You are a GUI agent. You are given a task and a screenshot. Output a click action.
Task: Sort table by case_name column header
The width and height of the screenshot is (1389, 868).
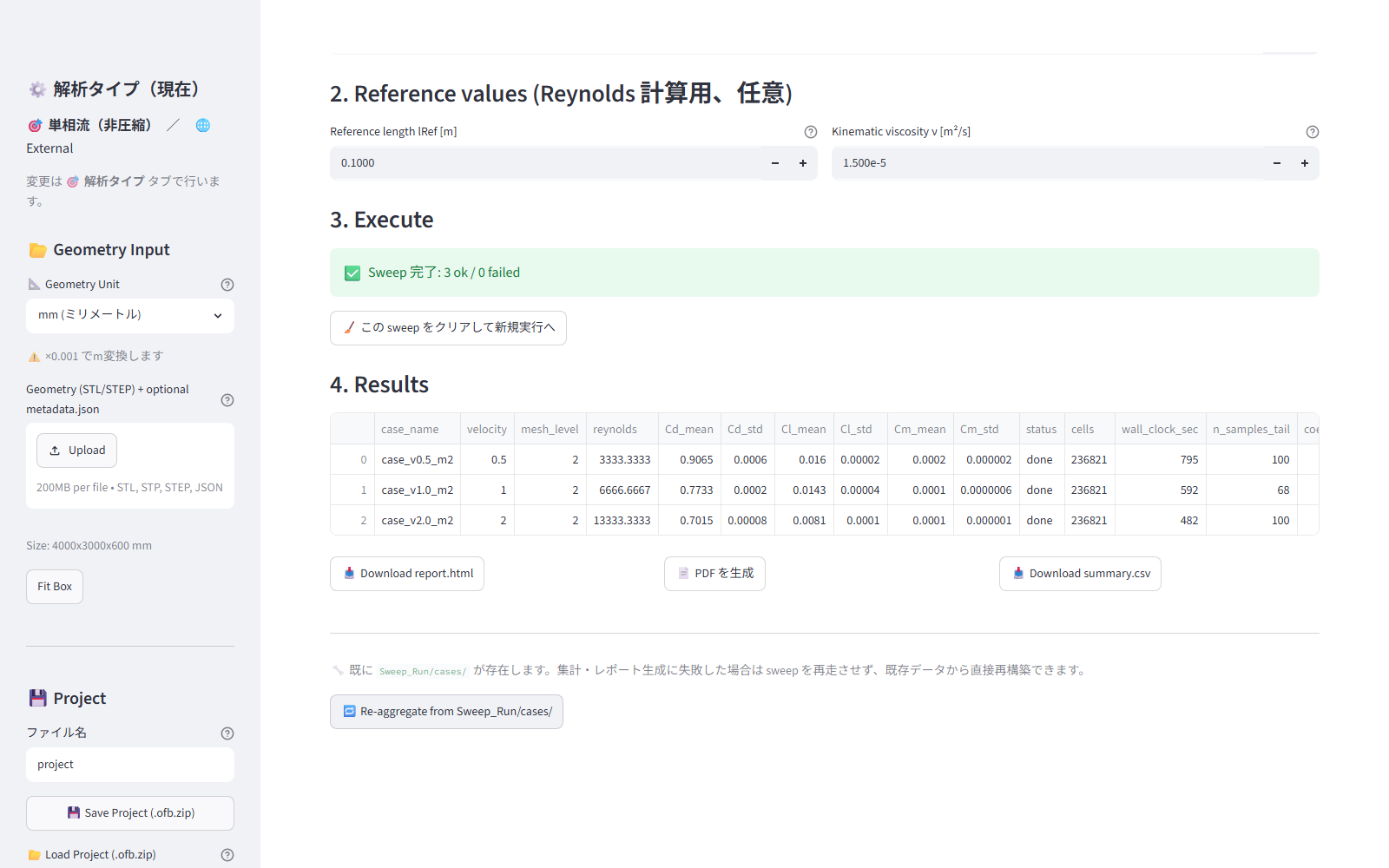pyautogui.click(x=417, y=429)
